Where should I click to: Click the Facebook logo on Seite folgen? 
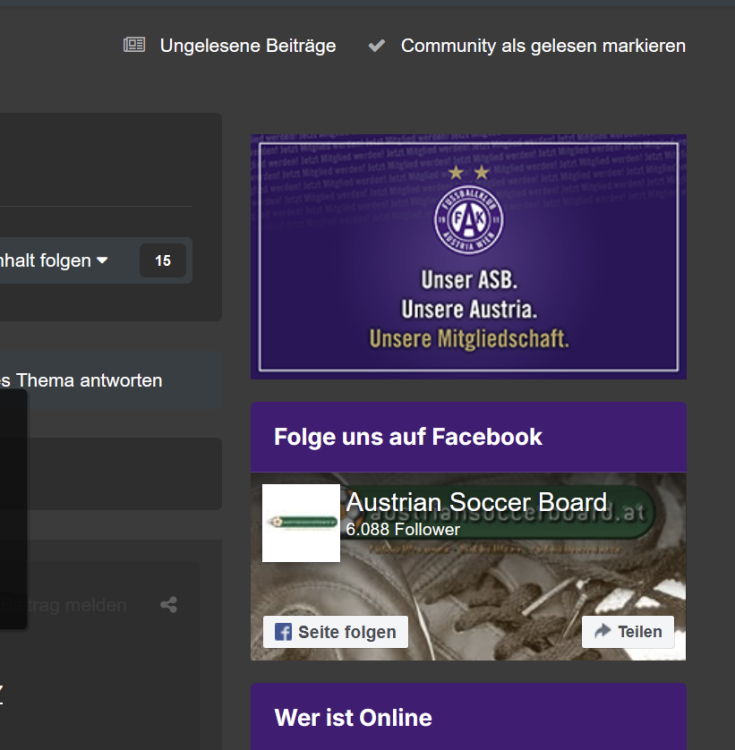pyautogui.click(x=283, y=632)
